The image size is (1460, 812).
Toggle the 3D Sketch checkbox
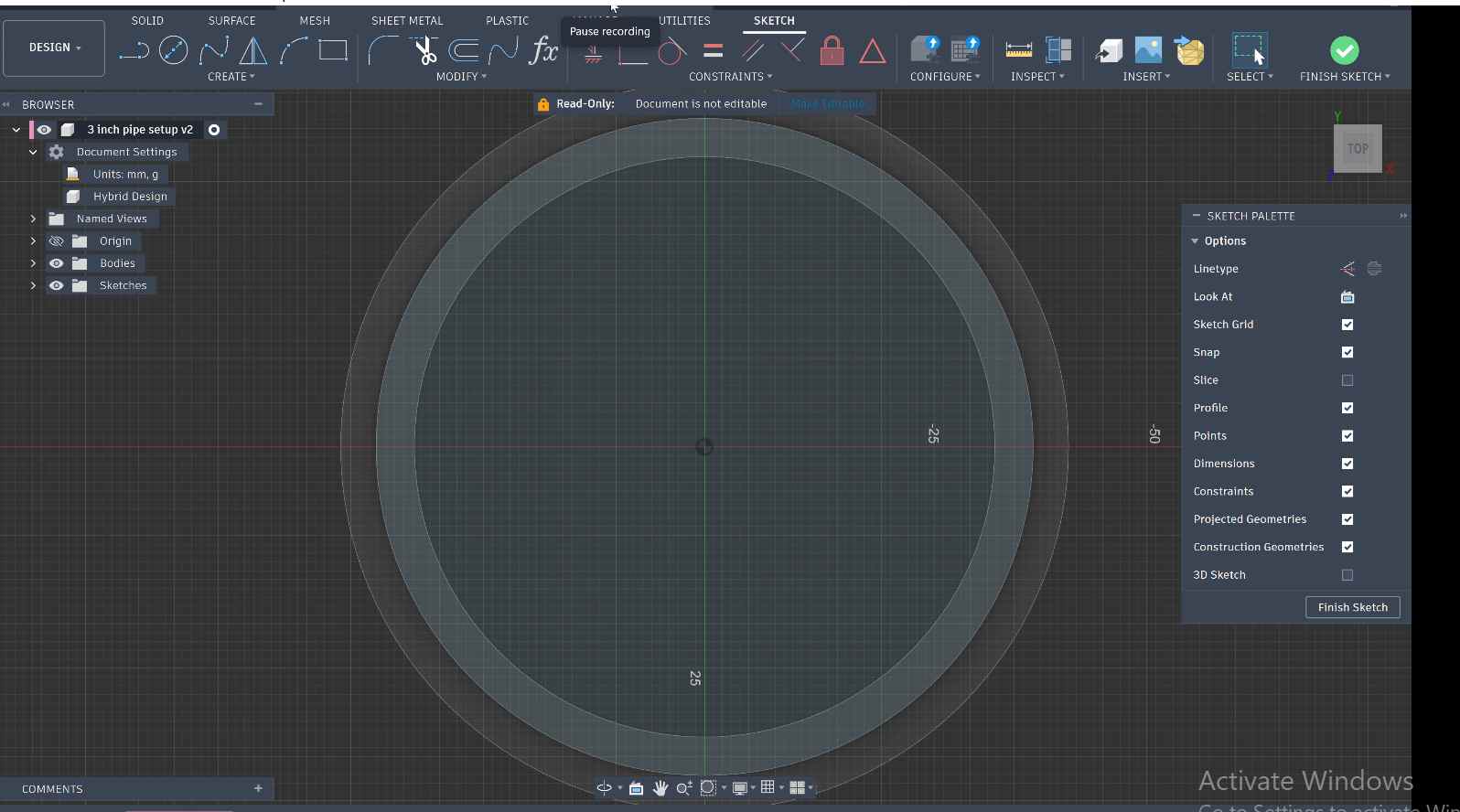tap(1347, 575)
